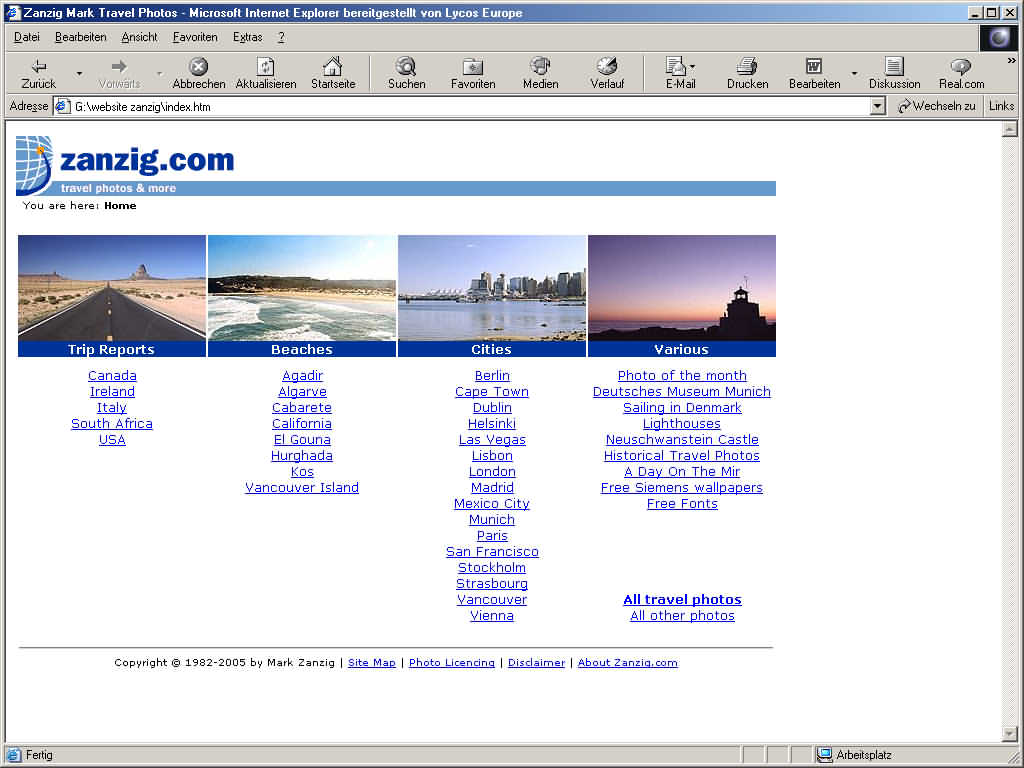
Task: Click the Zurück back arrow icon
Action: tap(39, 67)
